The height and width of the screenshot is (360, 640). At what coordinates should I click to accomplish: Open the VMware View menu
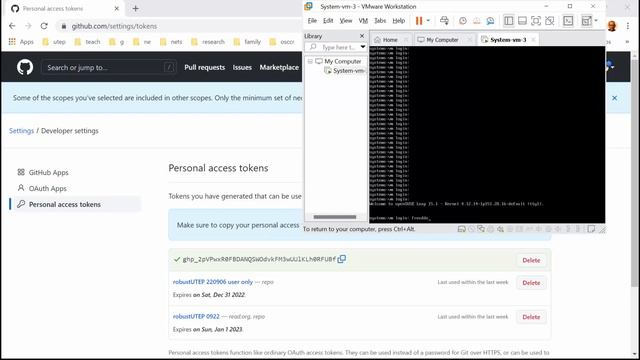[346, 20]
